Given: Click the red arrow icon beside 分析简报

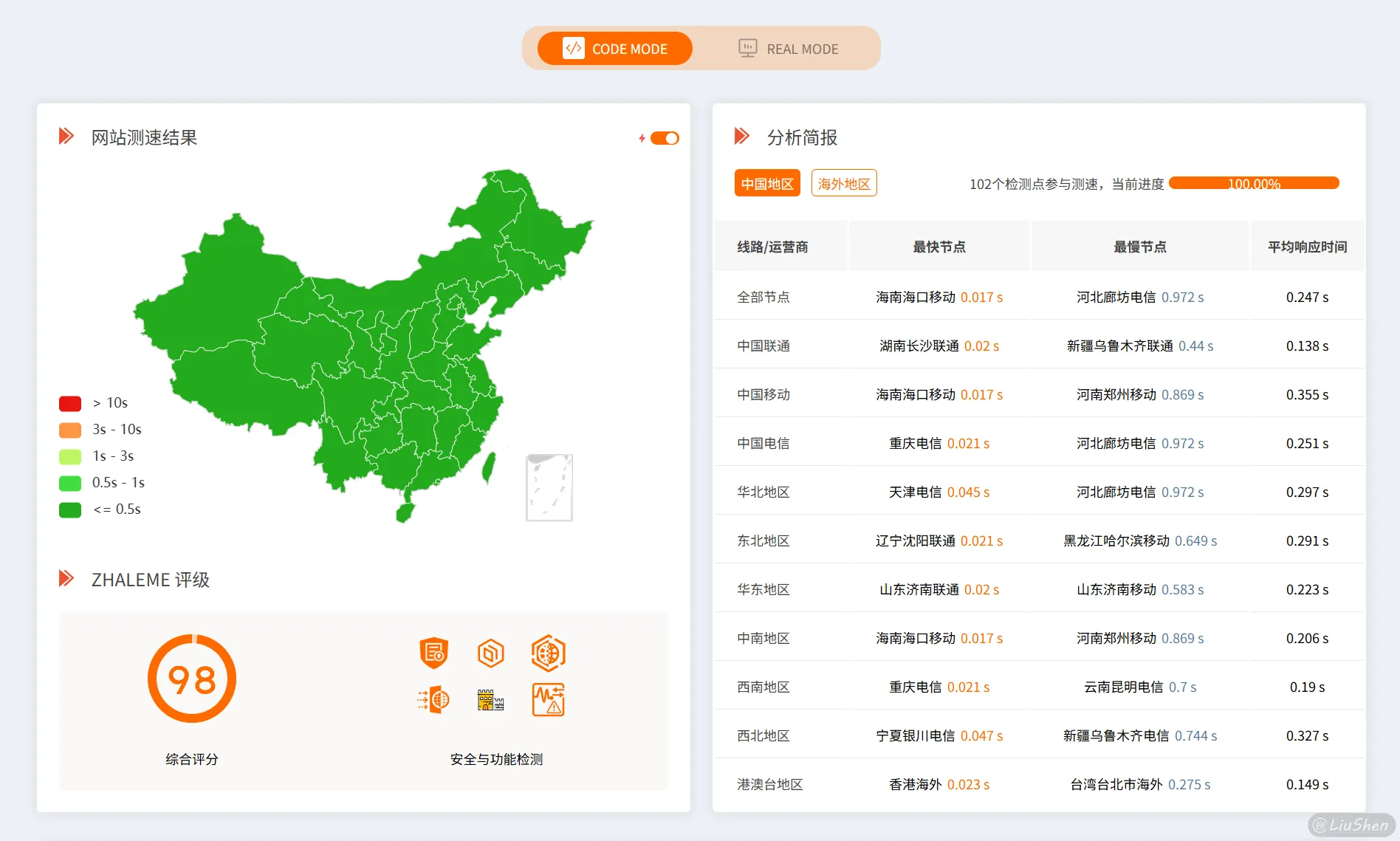Looking at the screenshot, I should pos(742,136).
